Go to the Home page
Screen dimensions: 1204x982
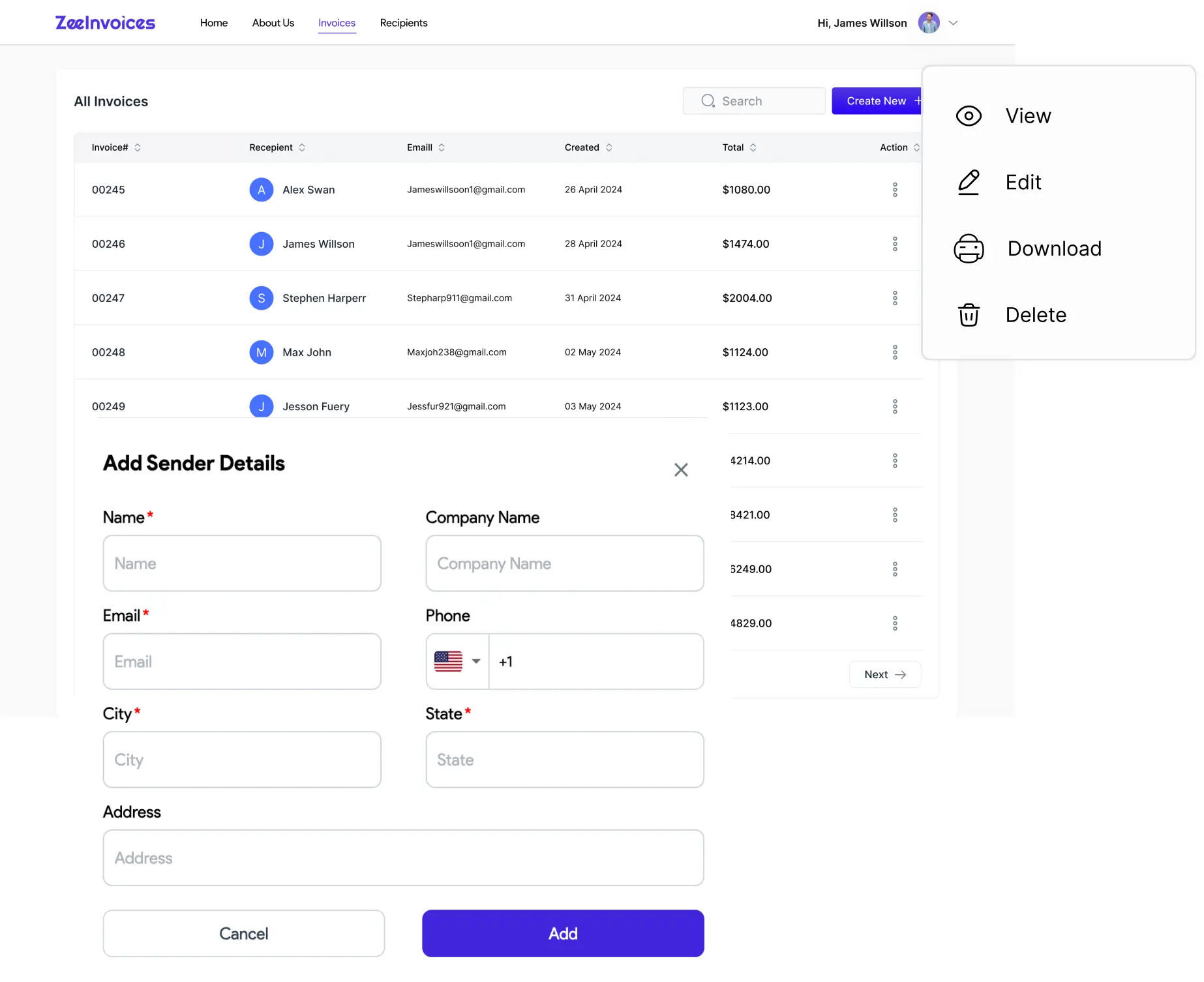[x=214, y=23]
